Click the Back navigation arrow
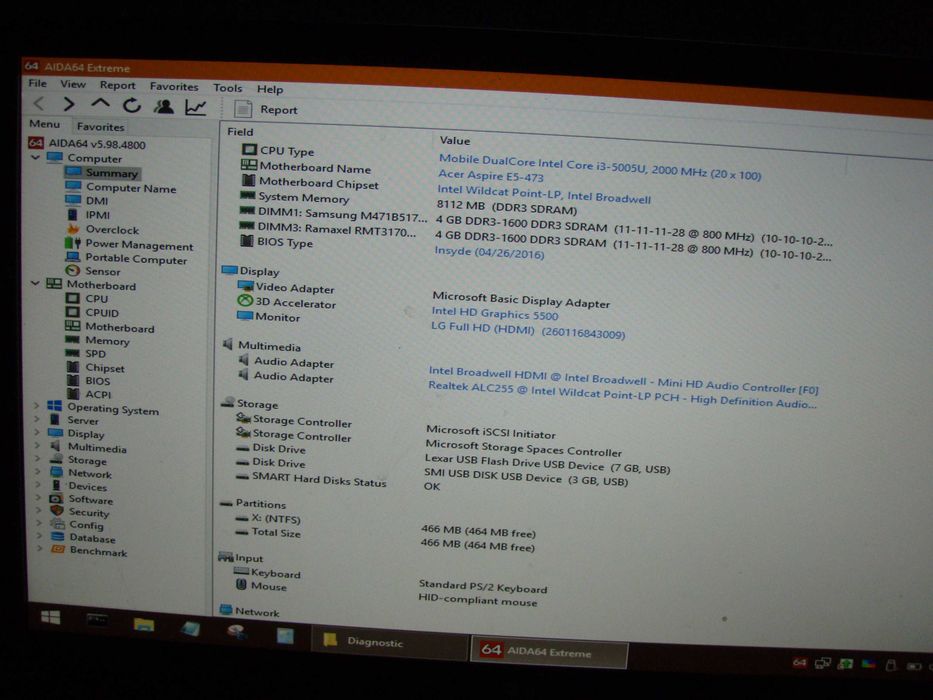The width and height of the screenshot is (933, 700). point(39,104)
